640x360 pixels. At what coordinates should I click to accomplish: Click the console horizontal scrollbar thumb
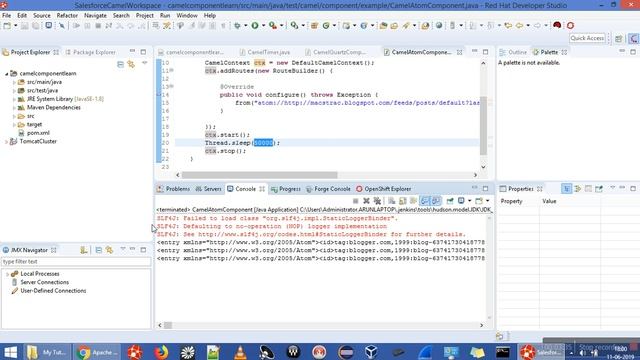168,325
